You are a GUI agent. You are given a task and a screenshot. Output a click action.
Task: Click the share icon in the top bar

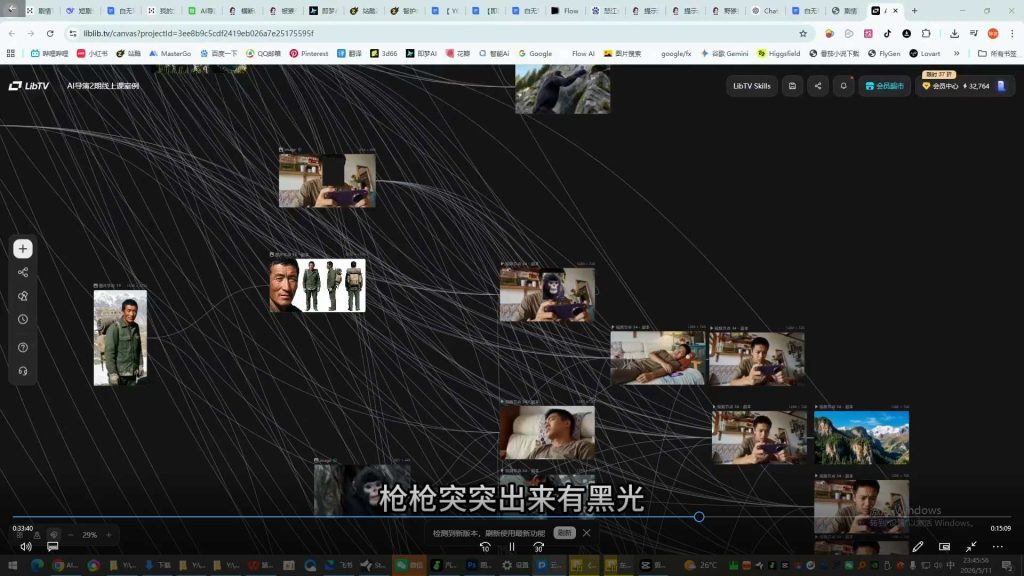(818, 86)
